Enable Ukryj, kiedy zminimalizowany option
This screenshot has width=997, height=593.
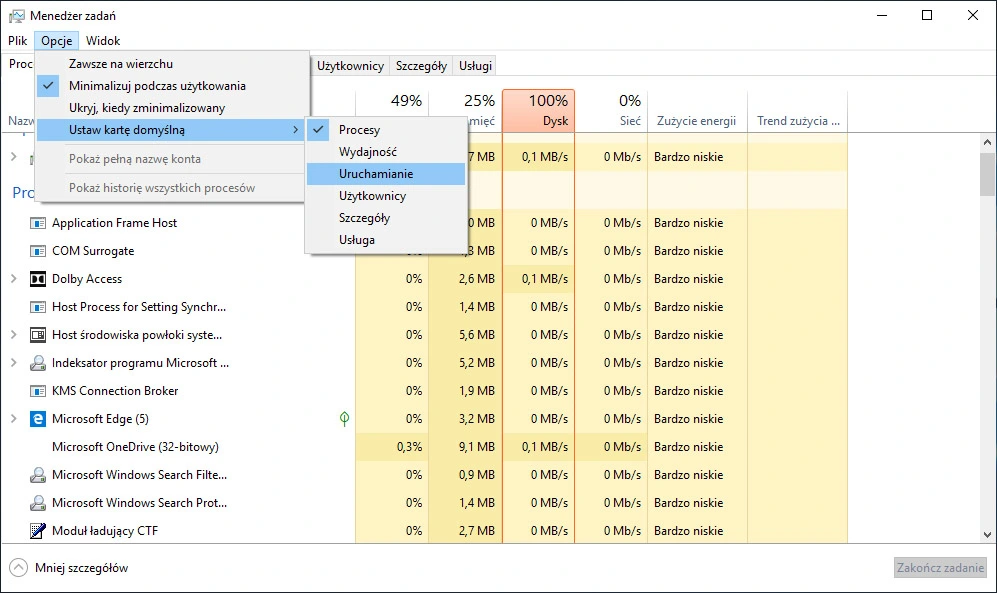pyautogui.click(x=147, y=108)
